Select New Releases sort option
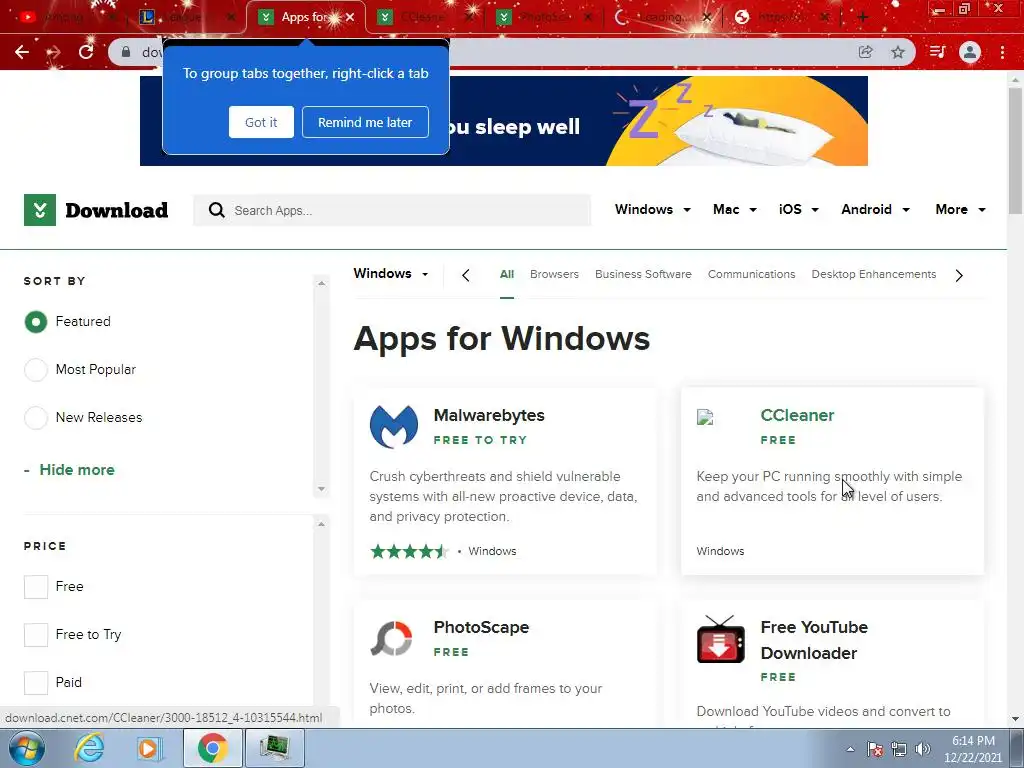 pyautogui.click(x=36, y=417)
